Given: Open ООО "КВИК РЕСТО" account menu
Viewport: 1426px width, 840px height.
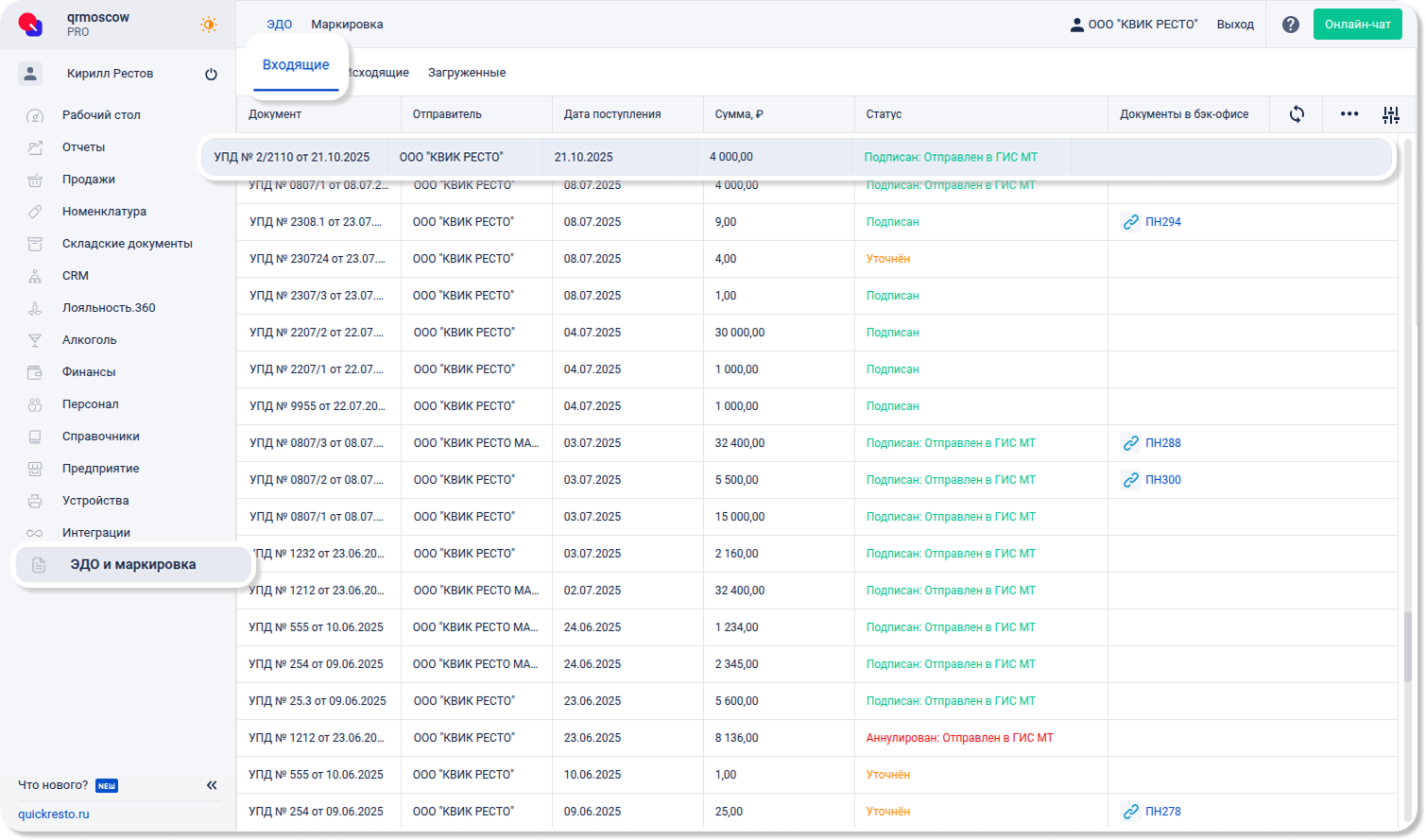Looking at the screenshot, I should pos(1133,25).
